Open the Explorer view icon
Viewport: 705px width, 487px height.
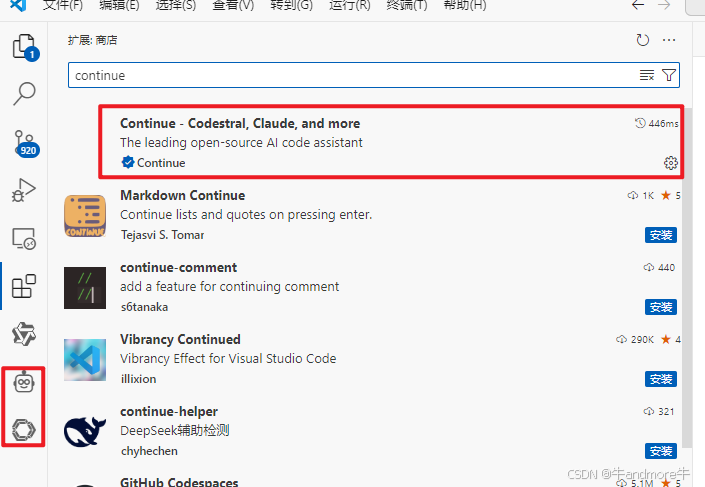(x=25, y=47)
